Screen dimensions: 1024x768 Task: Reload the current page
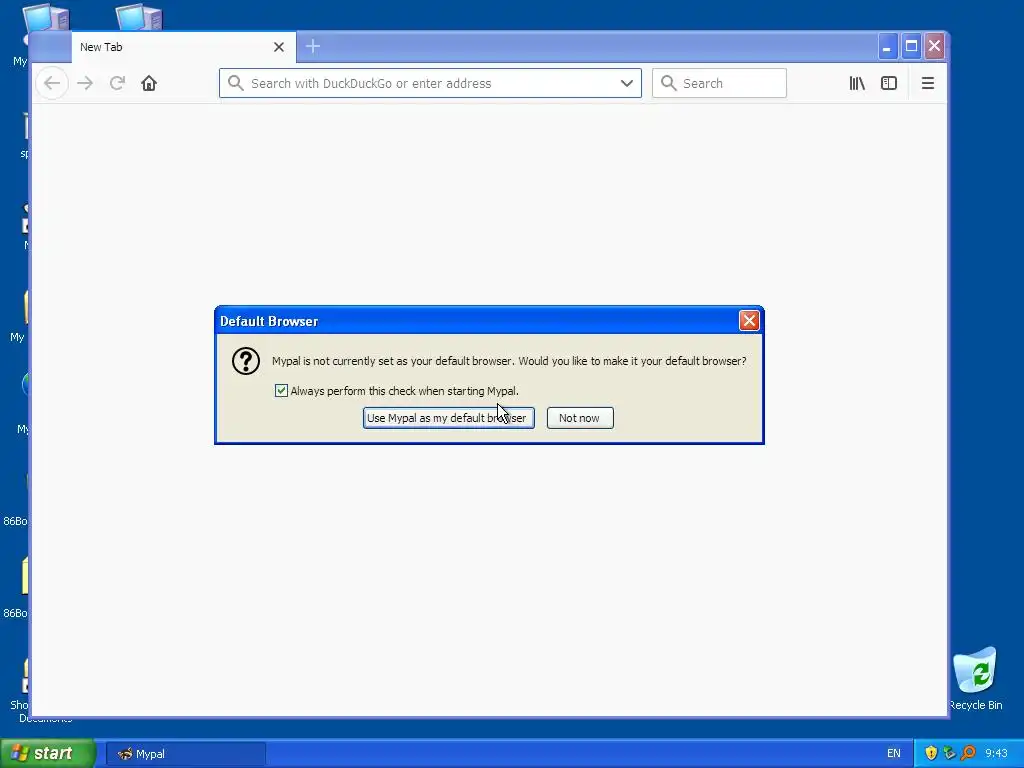117,83
